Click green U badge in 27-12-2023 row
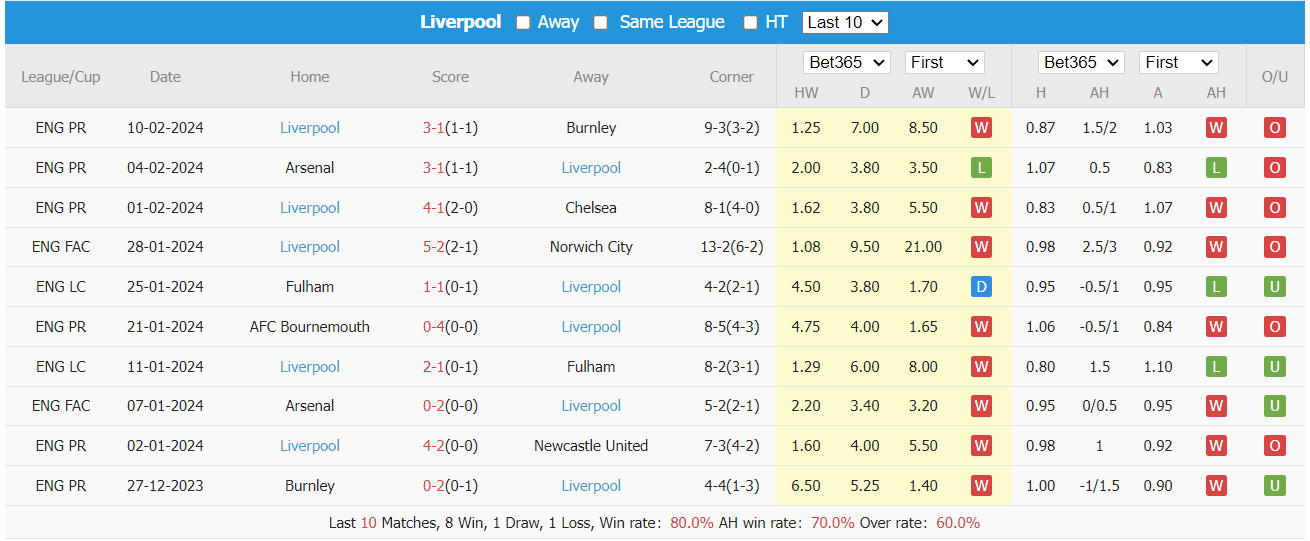The height and width of the screenshot is (541, 1310). point(1275,486)
